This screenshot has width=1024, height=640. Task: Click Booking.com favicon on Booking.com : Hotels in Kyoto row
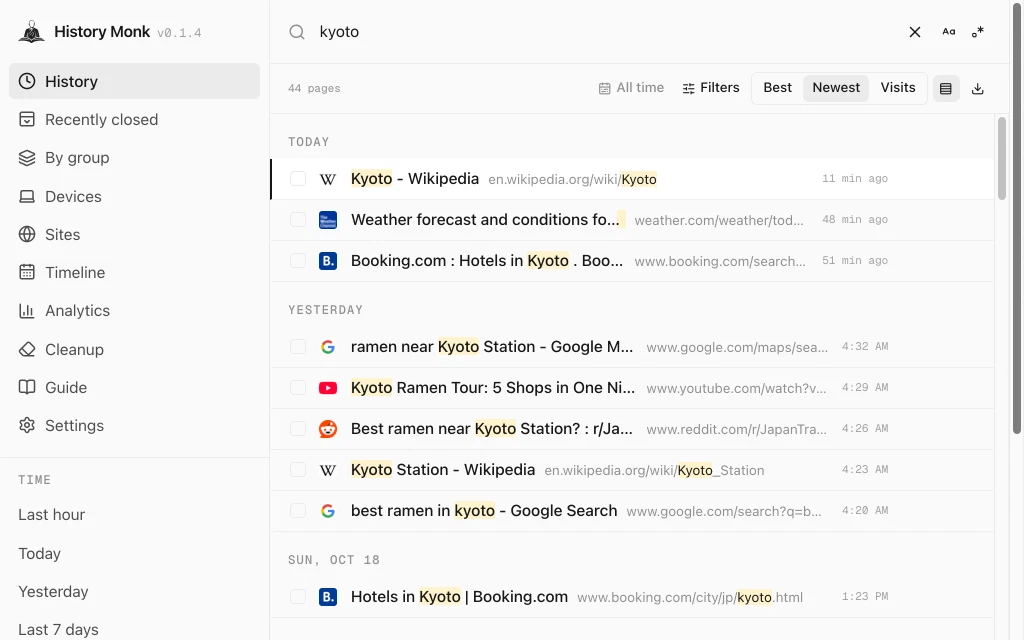pyautogui.click(x=328, y=261)
